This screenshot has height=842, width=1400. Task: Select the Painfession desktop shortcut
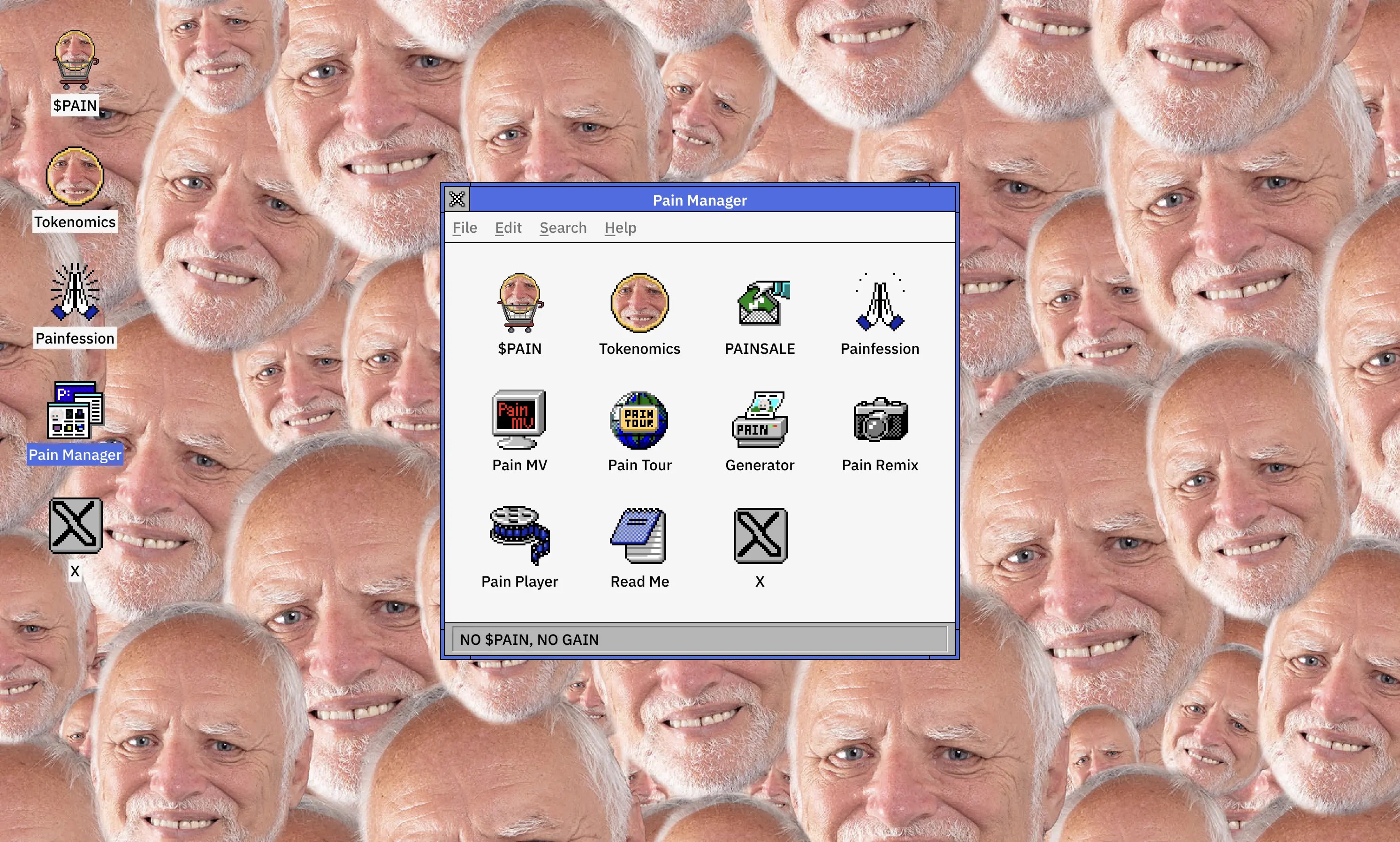tap(75, 293)
